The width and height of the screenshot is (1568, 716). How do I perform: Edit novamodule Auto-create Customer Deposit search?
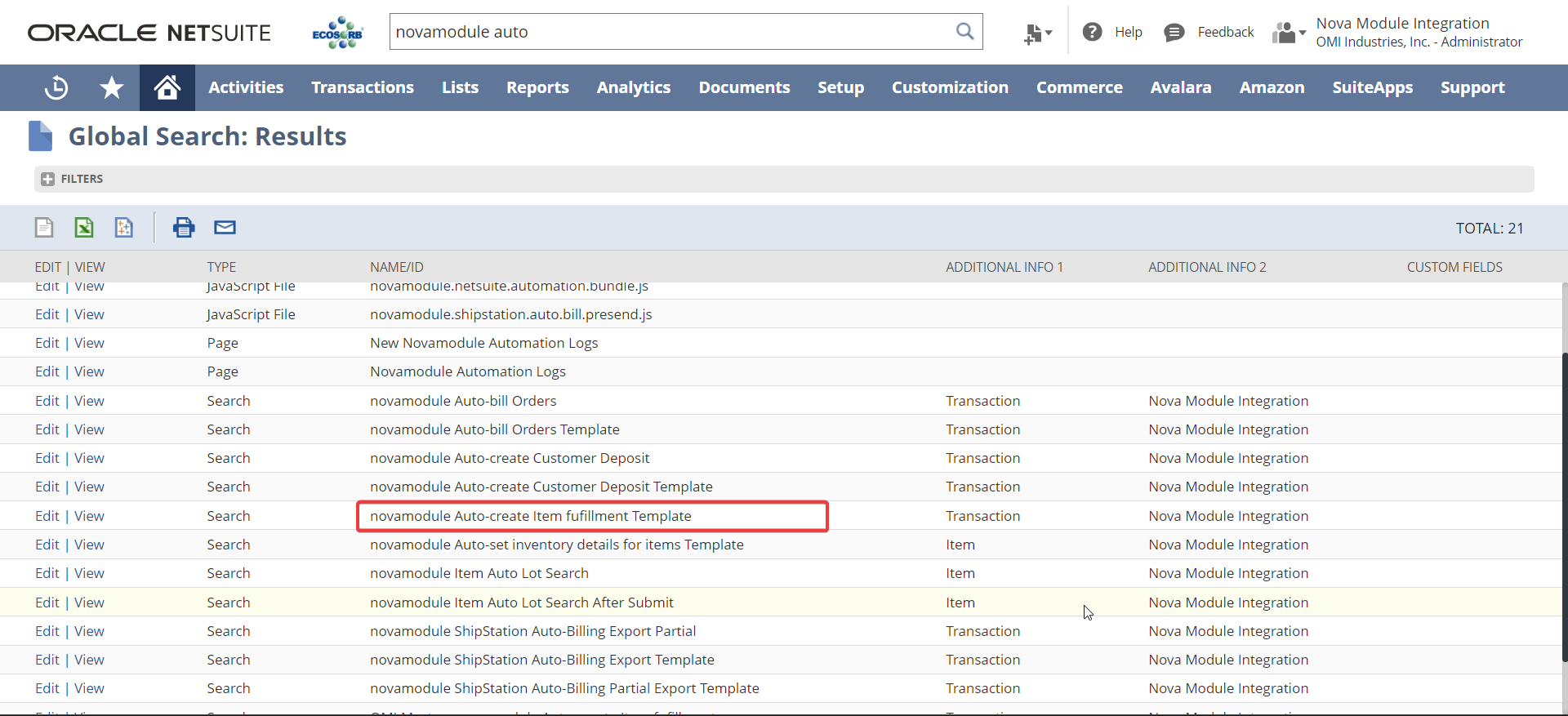click(47, 458)
